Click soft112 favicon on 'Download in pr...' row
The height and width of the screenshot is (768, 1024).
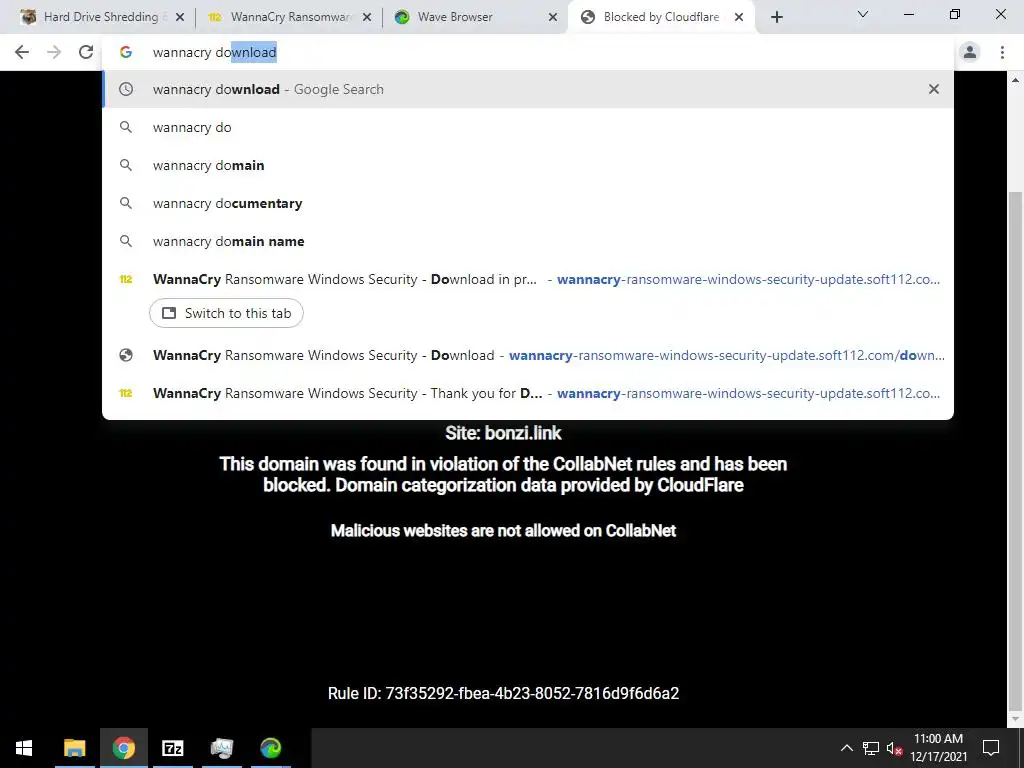click(x=126, y=280)
